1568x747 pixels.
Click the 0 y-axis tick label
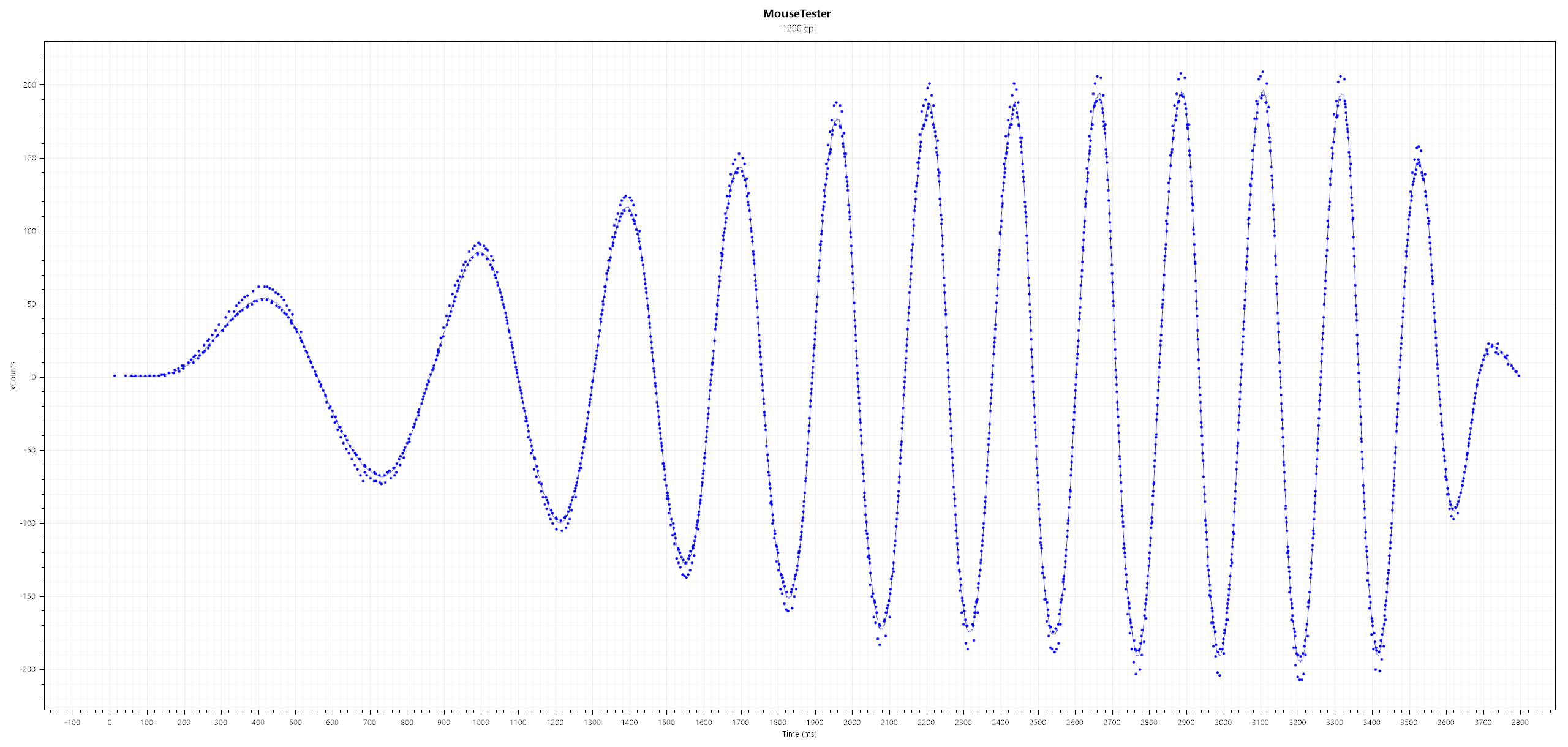[34, 377]
